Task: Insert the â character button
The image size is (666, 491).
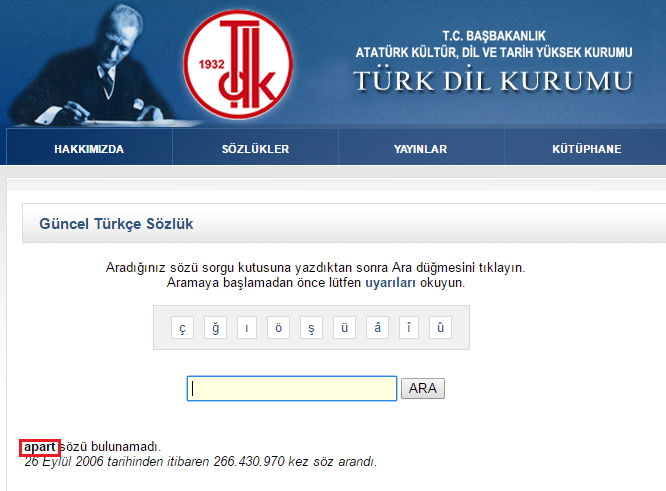Action: click(377, 327)
